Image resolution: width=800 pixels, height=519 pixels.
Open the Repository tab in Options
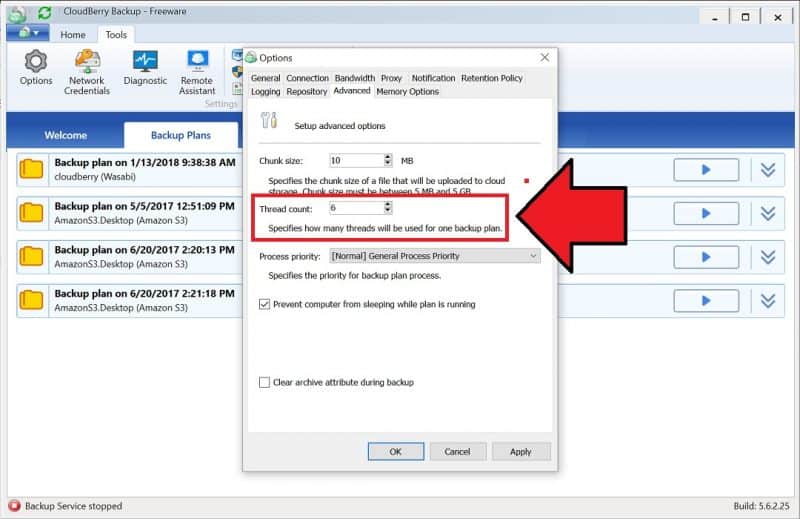[x=306, y=91]
